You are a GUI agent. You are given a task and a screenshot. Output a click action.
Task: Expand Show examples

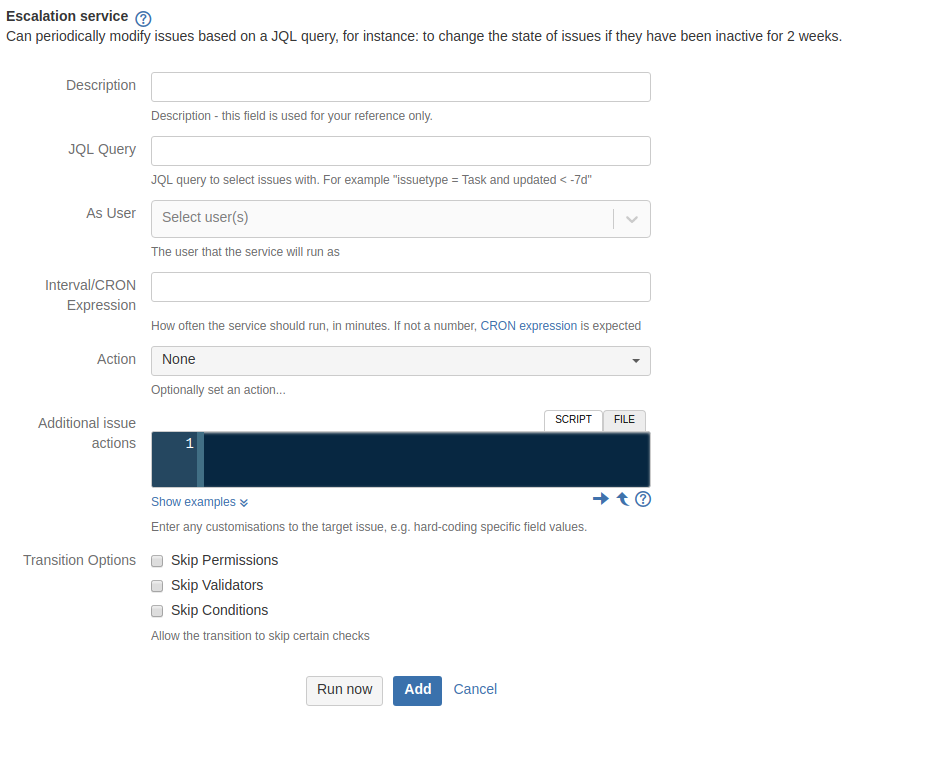(x=199, y=502)
